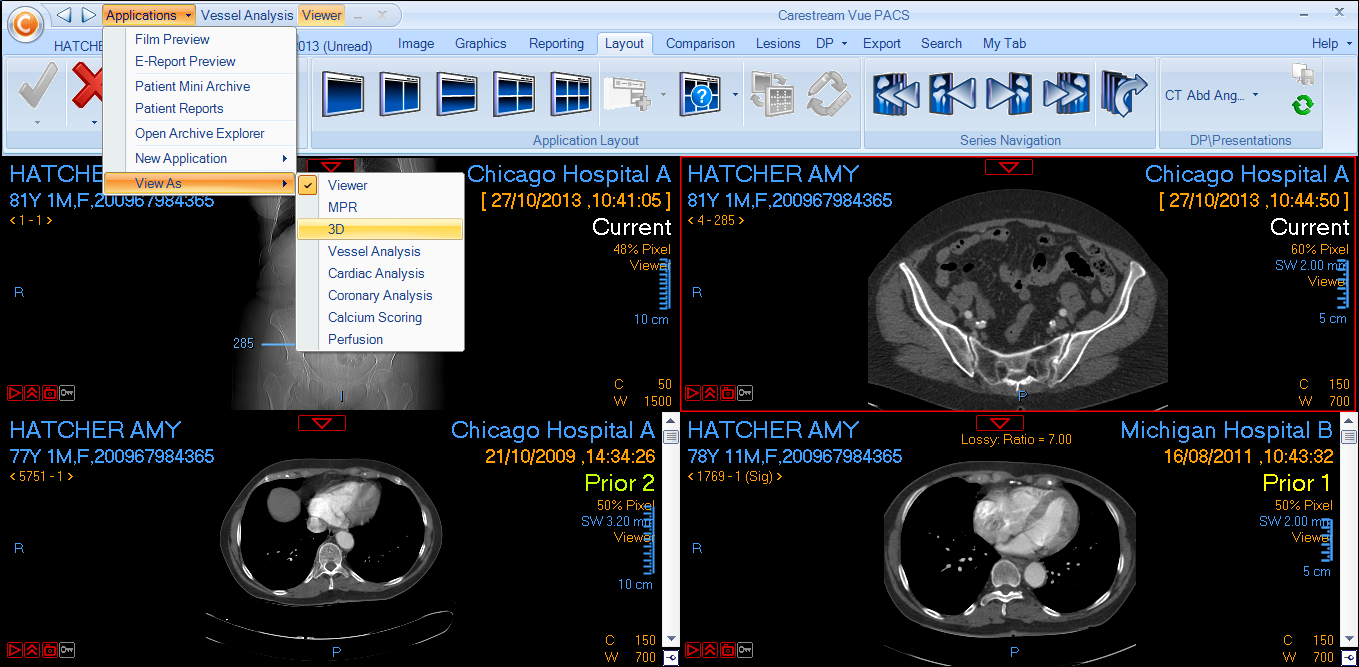Open dropdown arrow under the checkmark icon
Image resolution: width=1359 pixels, height=667 pixels.
pyautogui.click(x=37, y=123)
